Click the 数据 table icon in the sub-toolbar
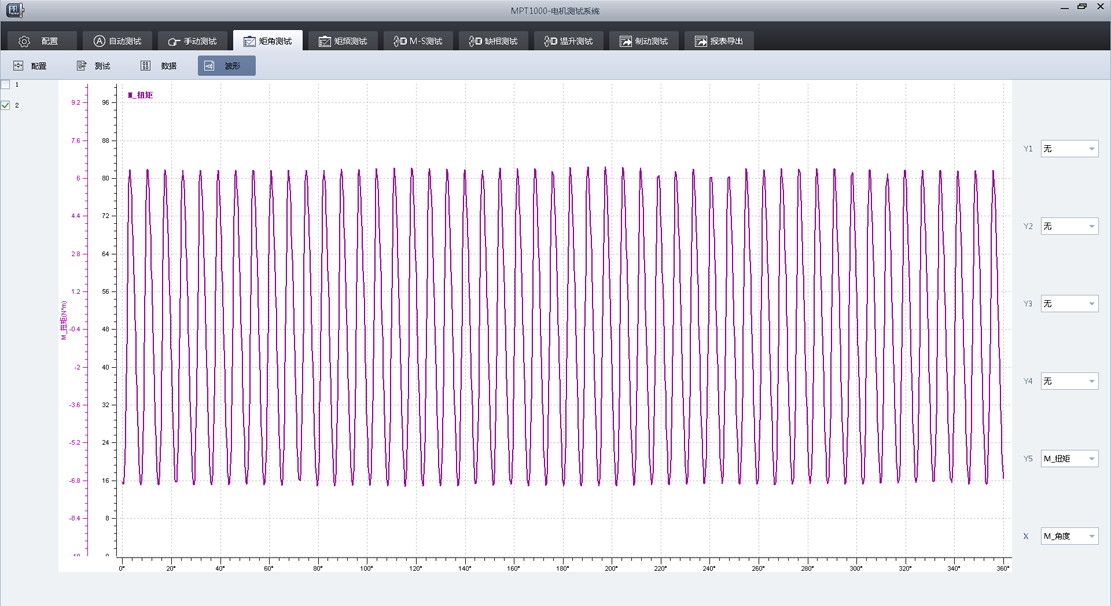The height and width of the screenshot is (606, 1111). (145, 66)
